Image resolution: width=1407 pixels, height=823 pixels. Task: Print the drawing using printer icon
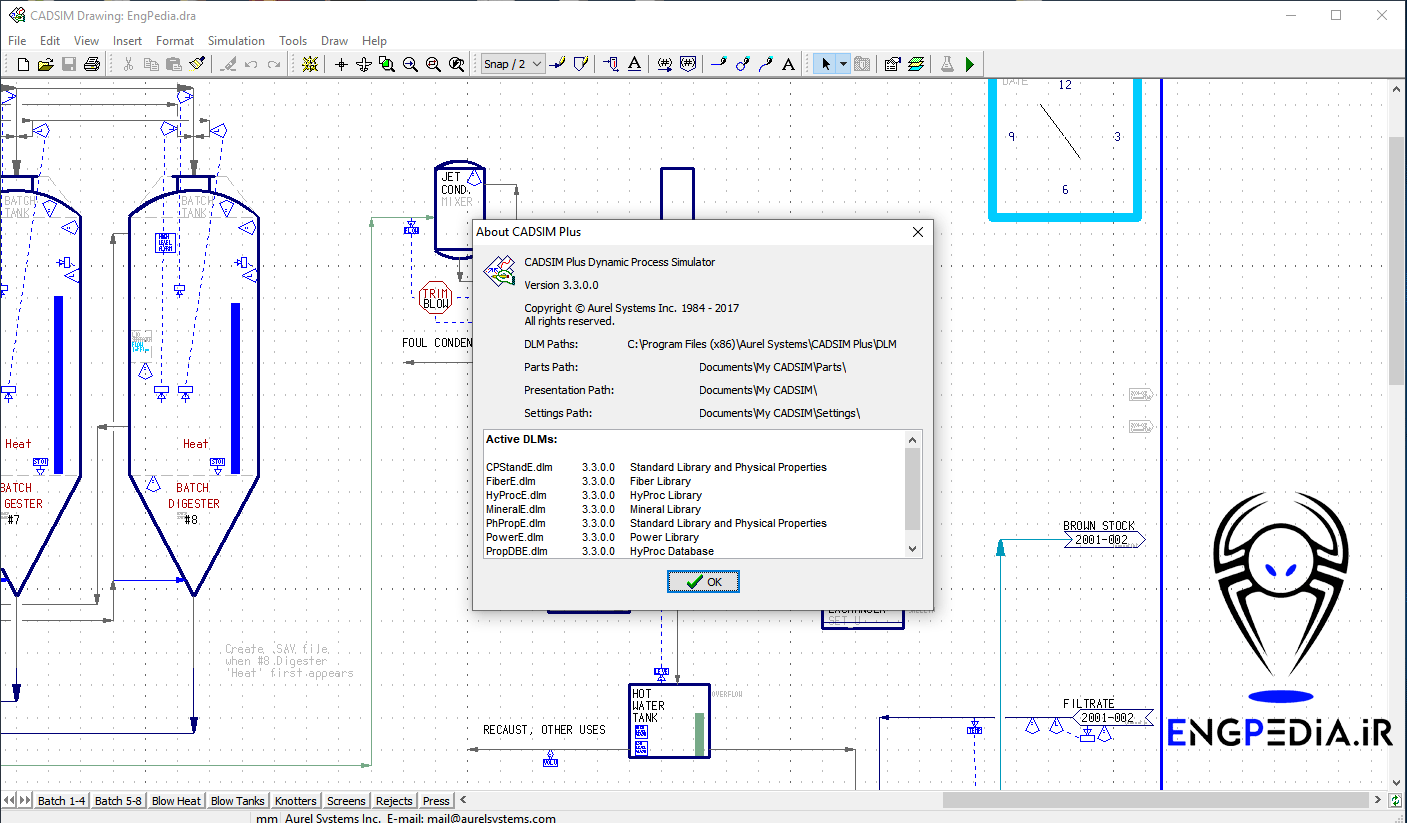[92, 64]
